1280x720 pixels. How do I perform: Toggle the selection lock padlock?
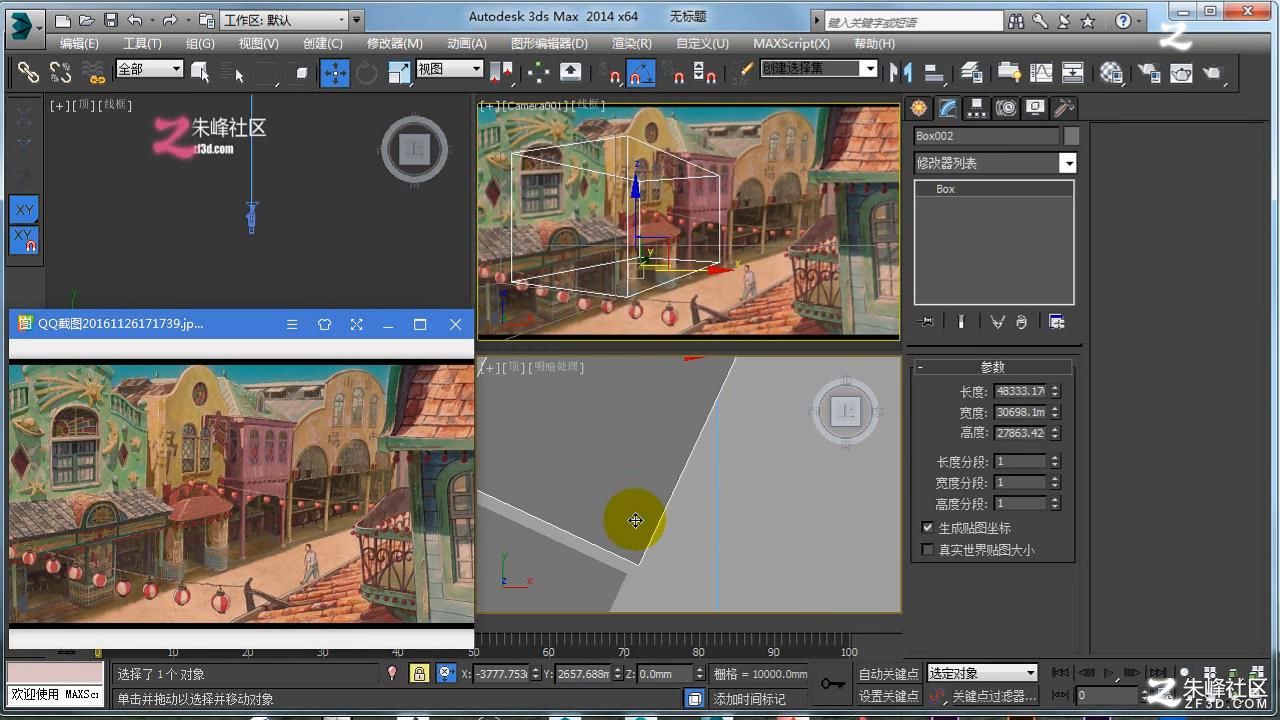(x=420, y=674)
